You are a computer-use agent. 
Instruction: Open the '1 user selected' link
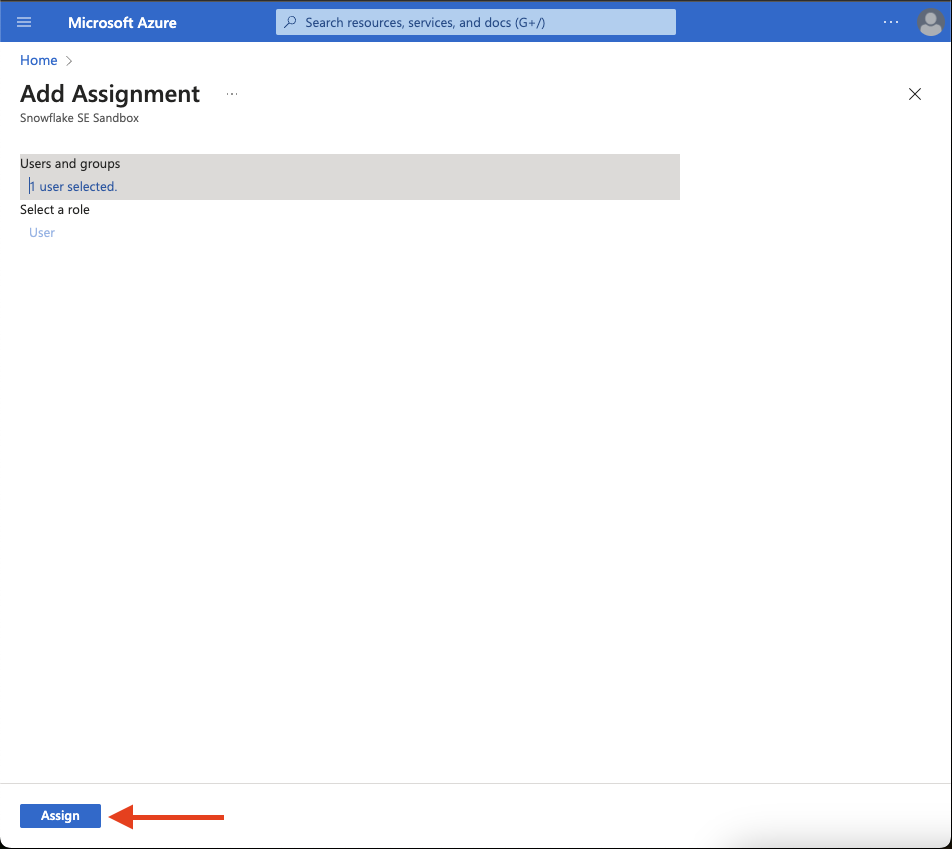(74, 187)
